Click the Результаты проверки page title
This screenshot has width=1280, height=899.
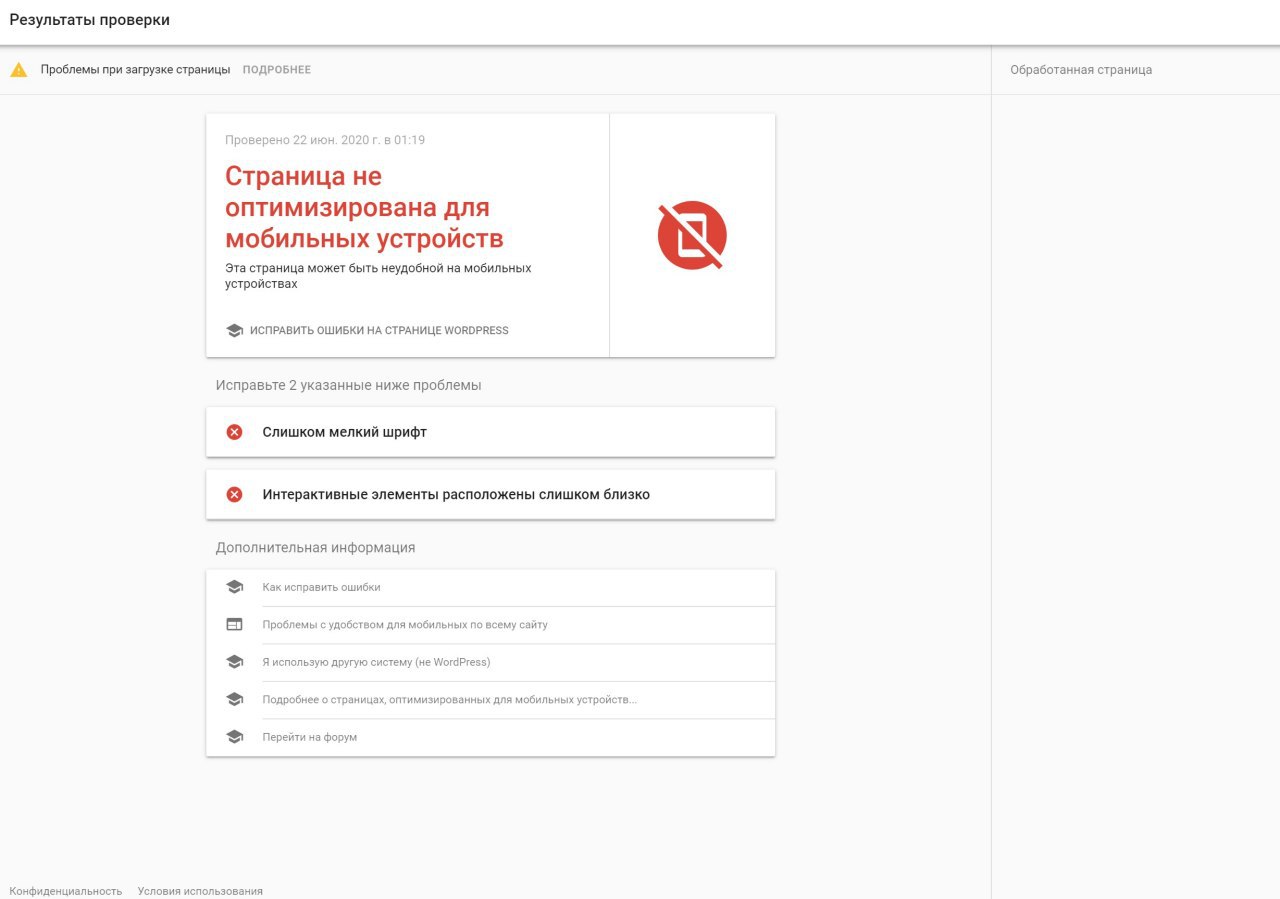pyautogui.click(x=90, y=20)
